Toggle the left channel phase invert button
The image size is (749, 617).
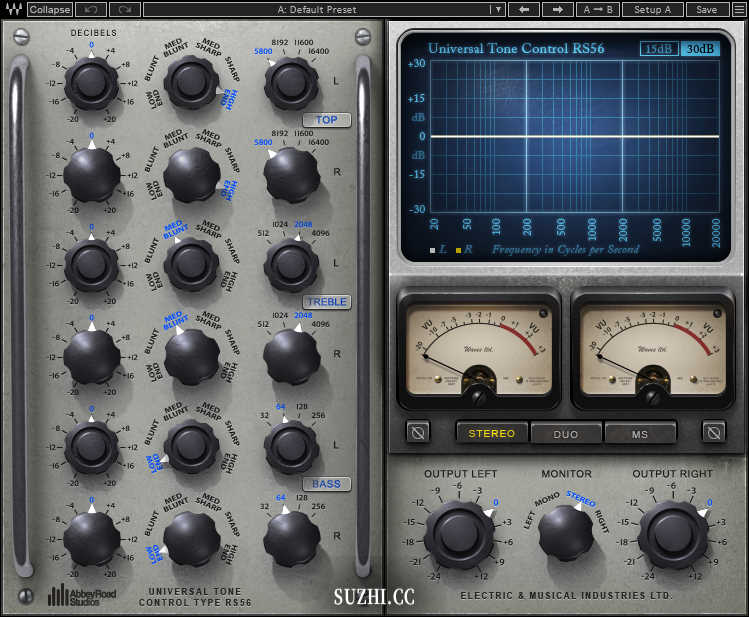click(418, 432)
